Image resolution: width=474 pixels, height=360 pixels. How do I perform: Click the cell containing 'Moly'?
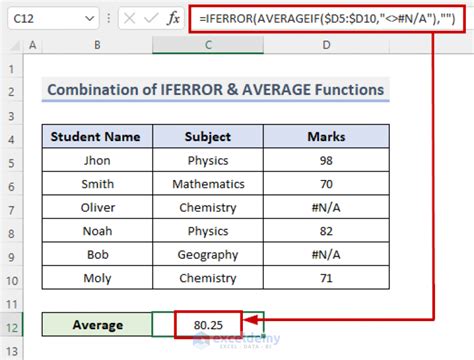[x=97, y=278]
